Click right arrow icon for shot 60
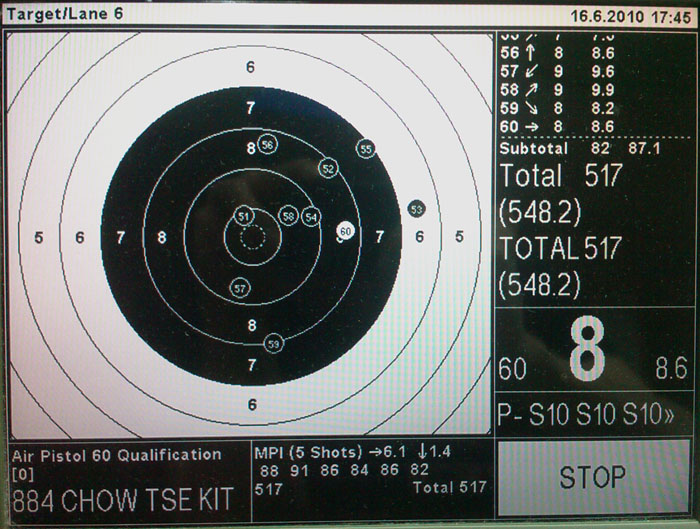700x529 pixels. [x=531, y=127]
